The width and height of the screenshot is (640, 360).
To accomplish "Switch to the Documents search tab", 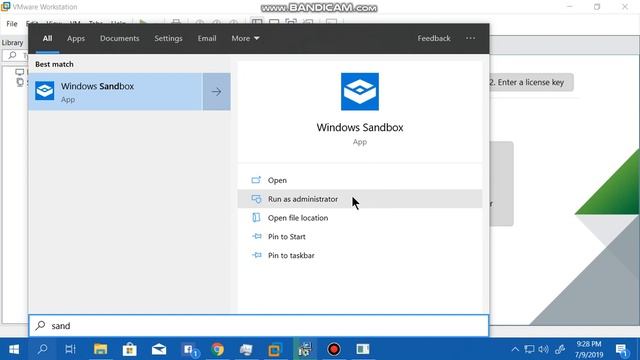I will coord(120,38).
